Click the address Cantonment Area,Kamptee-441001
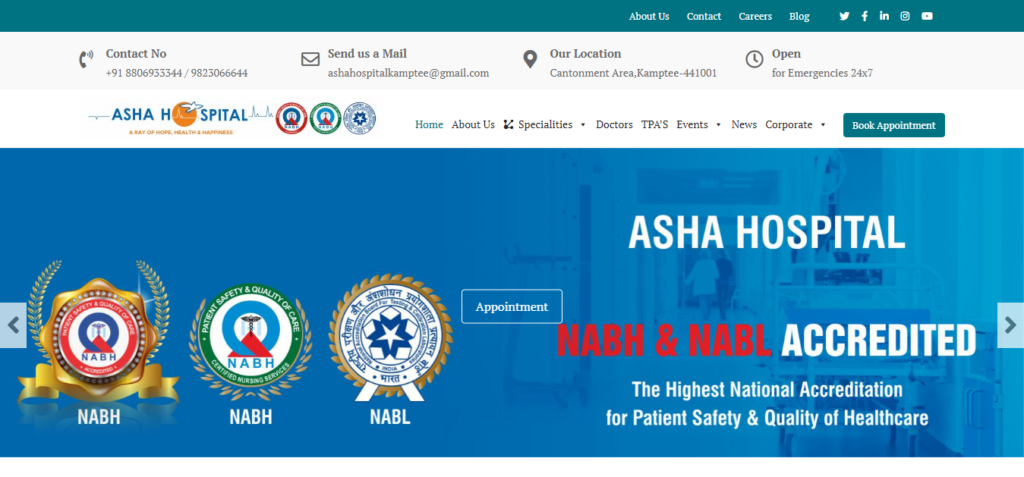1024x477 pixels. click(633, 73)
